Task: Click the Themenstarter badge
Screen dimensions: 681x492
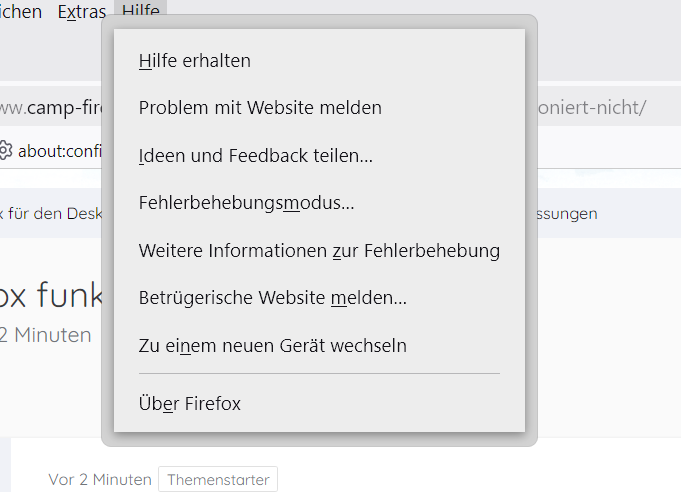Action: coord(217,480)
